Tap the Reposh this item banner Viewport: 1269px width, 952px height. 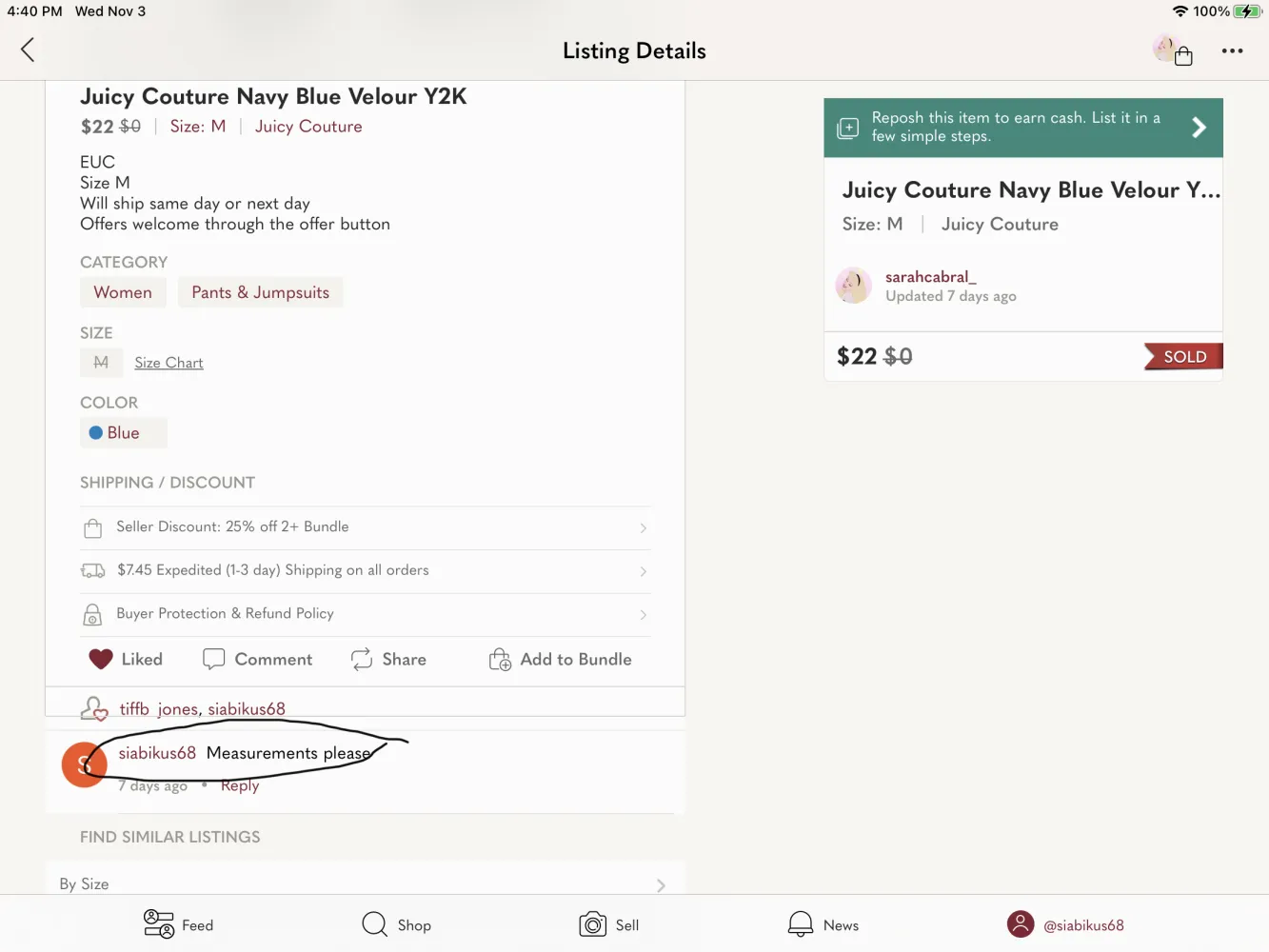point(1022,128)
